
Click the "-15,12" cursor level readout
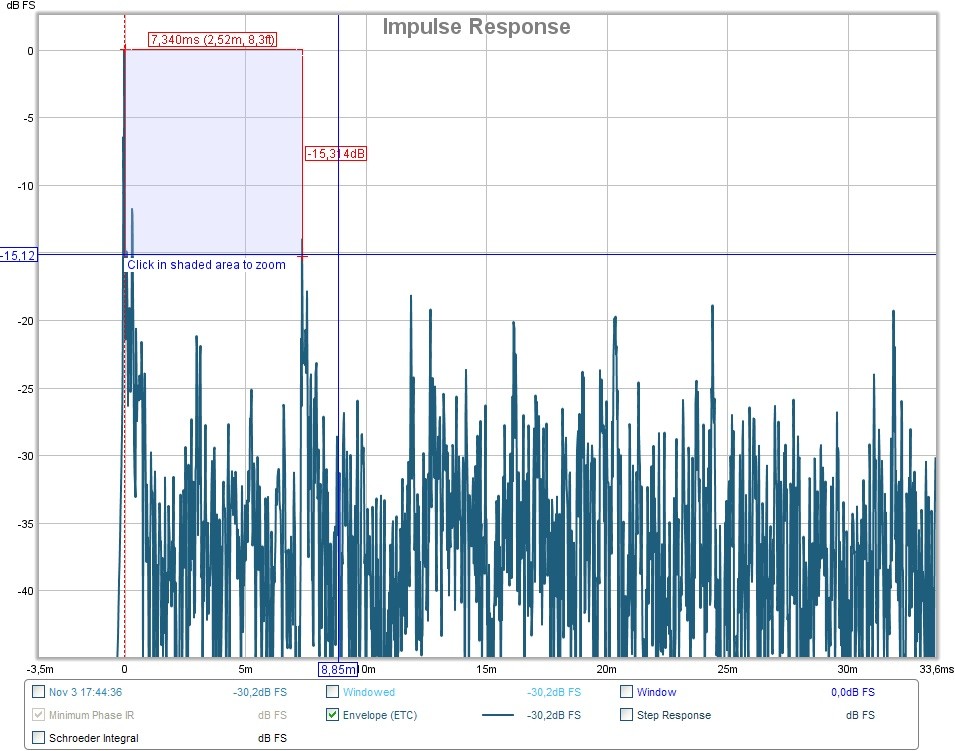point(18,255)
